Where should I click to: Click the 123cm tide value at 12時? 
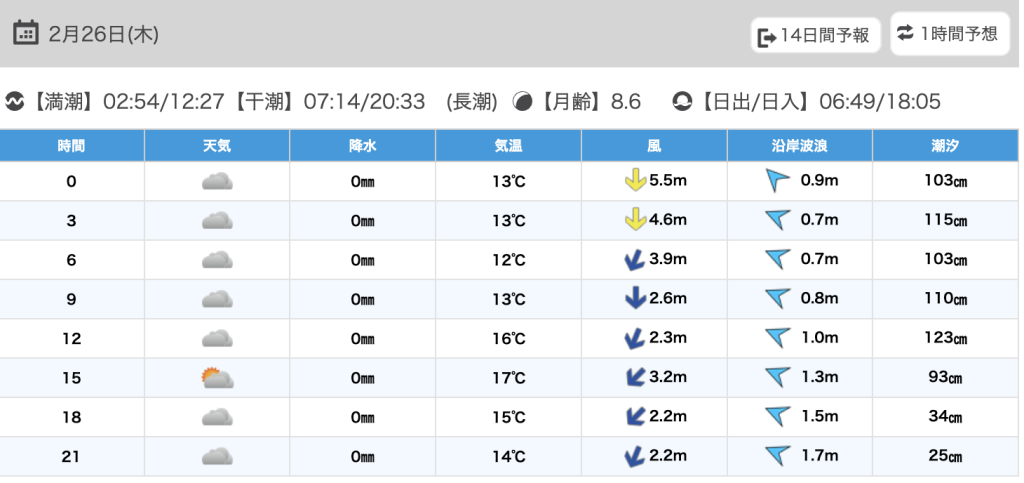(x=945, y=339)
